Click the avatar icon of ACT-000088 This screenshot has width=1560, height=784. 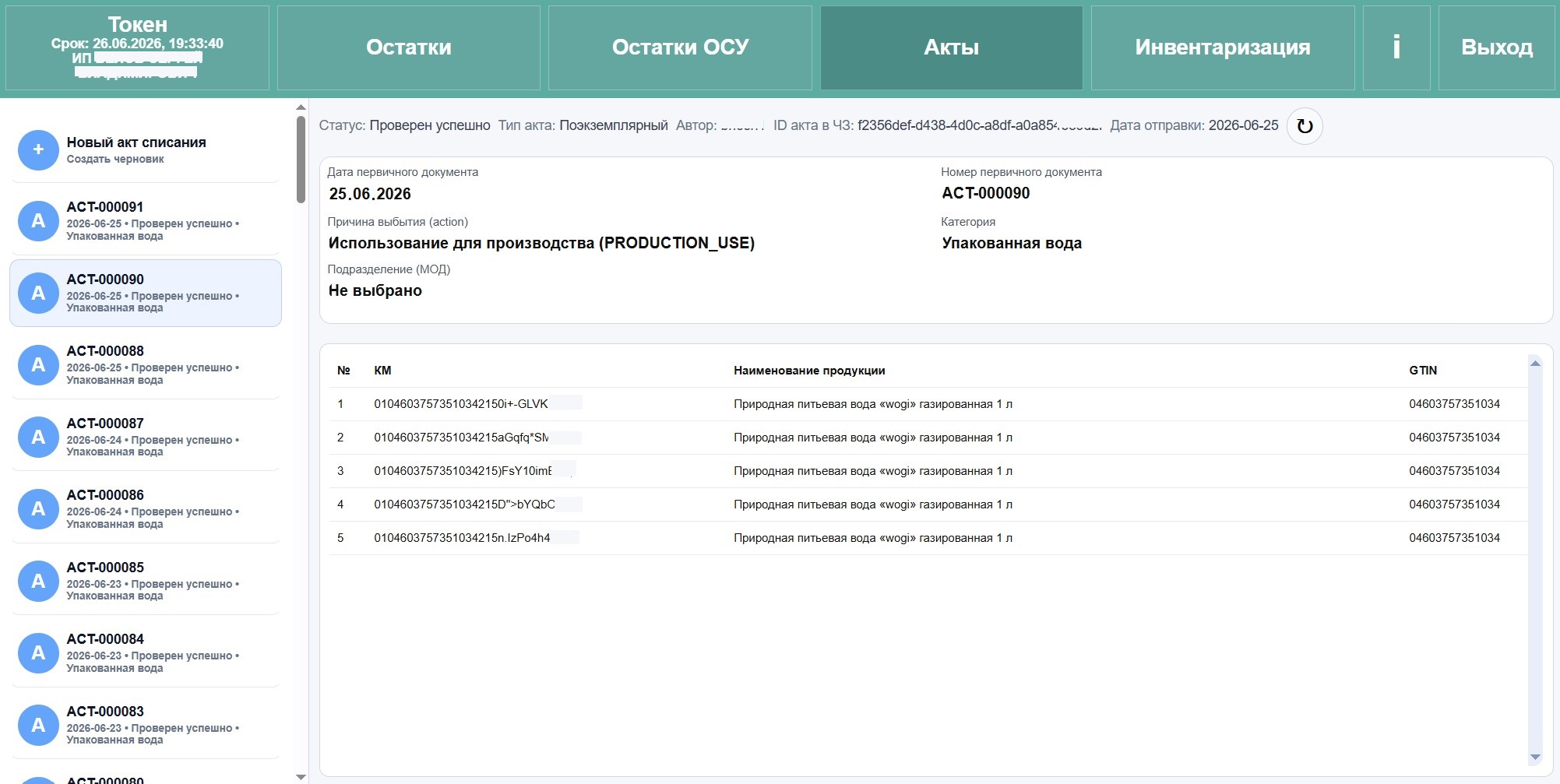click(x=38, y=365)
